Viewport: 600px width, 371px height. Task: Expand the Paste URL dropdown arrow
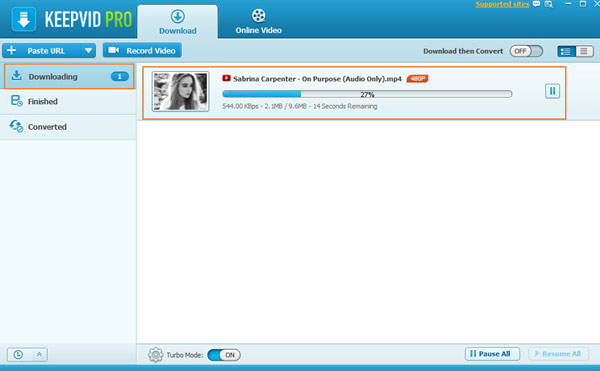(88, 50)
